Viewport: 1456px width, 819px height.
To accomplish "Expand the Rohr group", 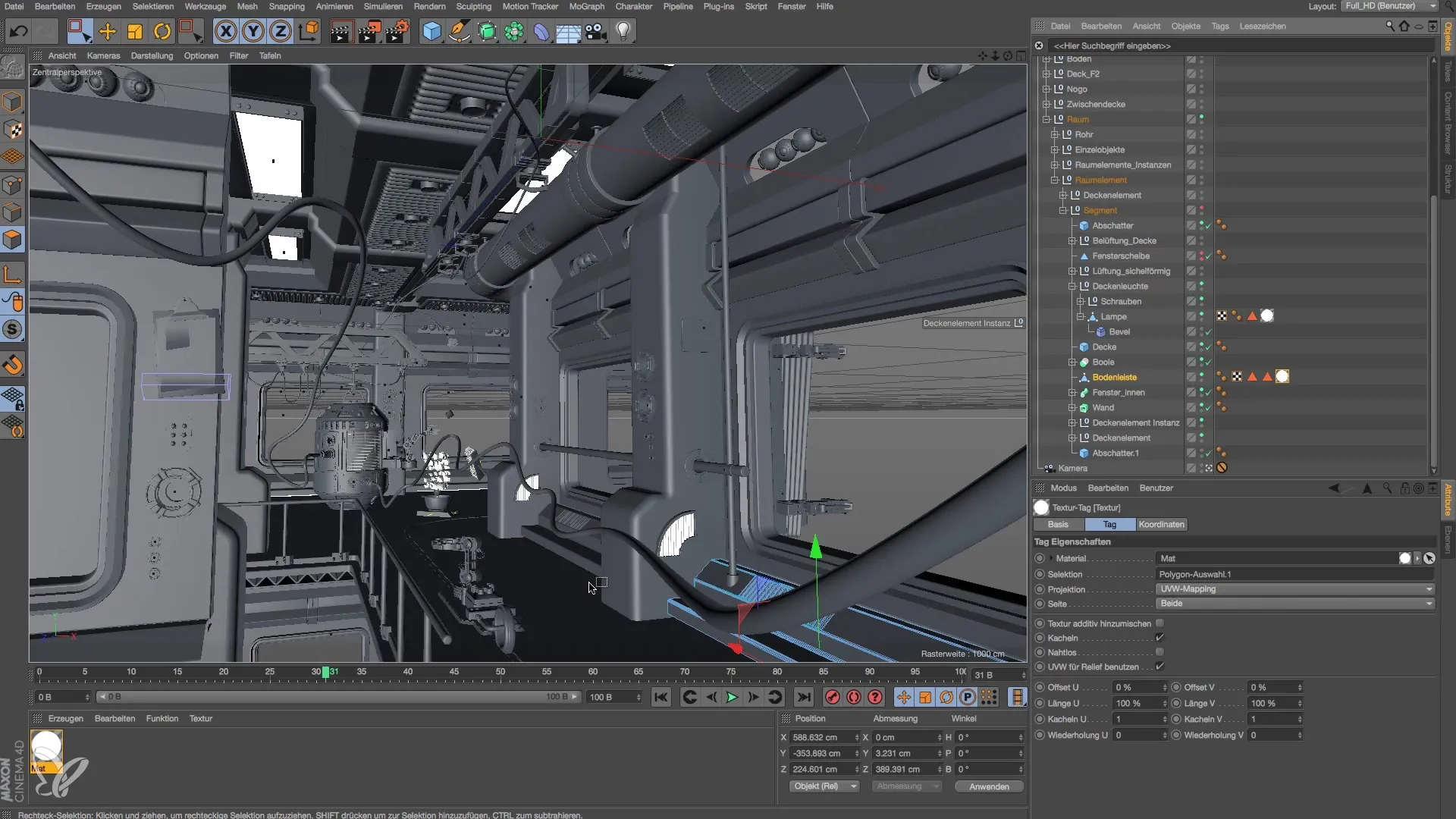I will [1055, 134].
